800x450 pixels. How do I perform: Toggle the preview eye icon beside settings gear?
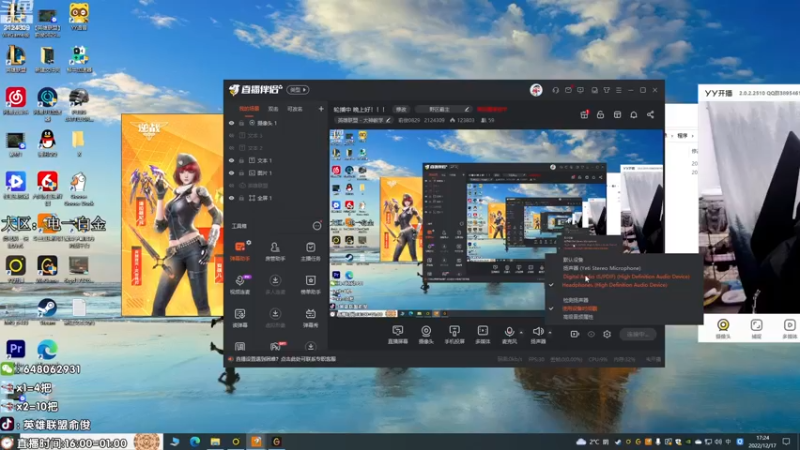tap(591, 334)
